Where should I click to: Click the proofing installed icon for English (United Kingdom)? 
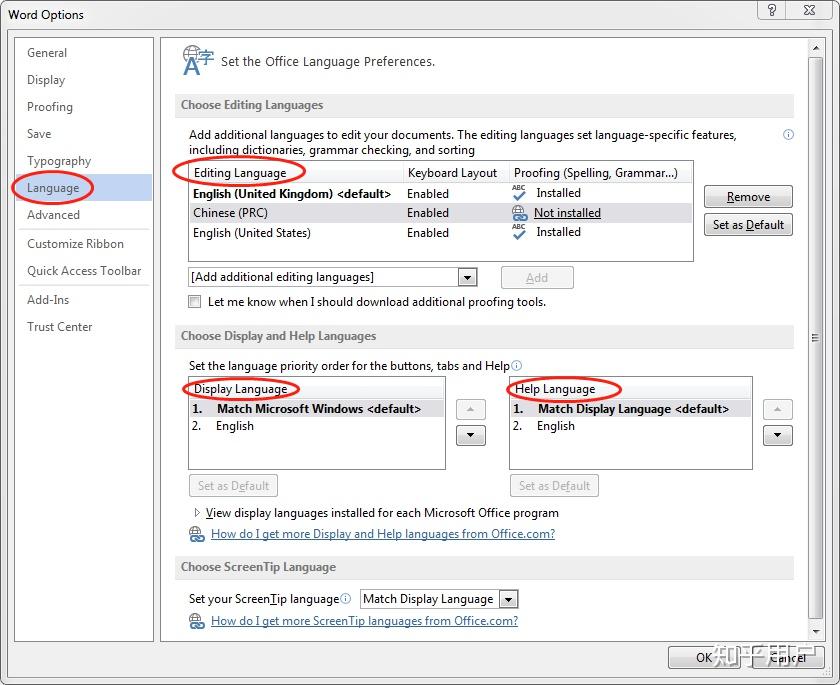click(519, 193)
